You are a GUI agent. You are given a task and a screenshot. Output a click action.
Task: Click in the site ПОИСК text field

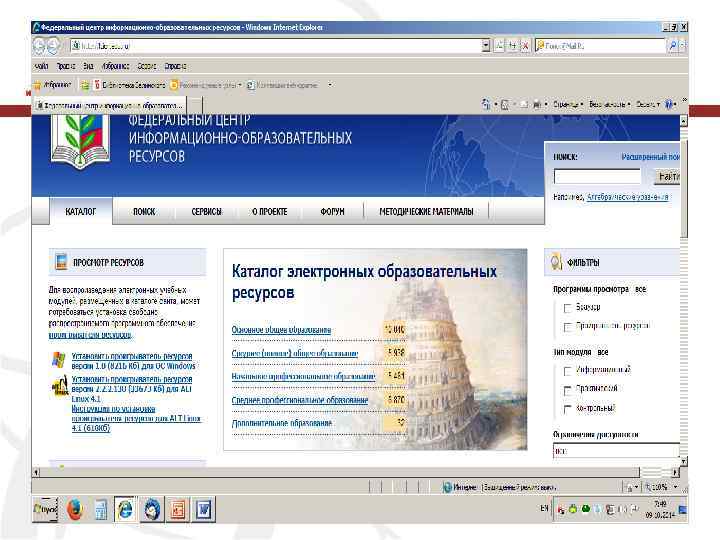pyautogui.click(x=597, y=176)
